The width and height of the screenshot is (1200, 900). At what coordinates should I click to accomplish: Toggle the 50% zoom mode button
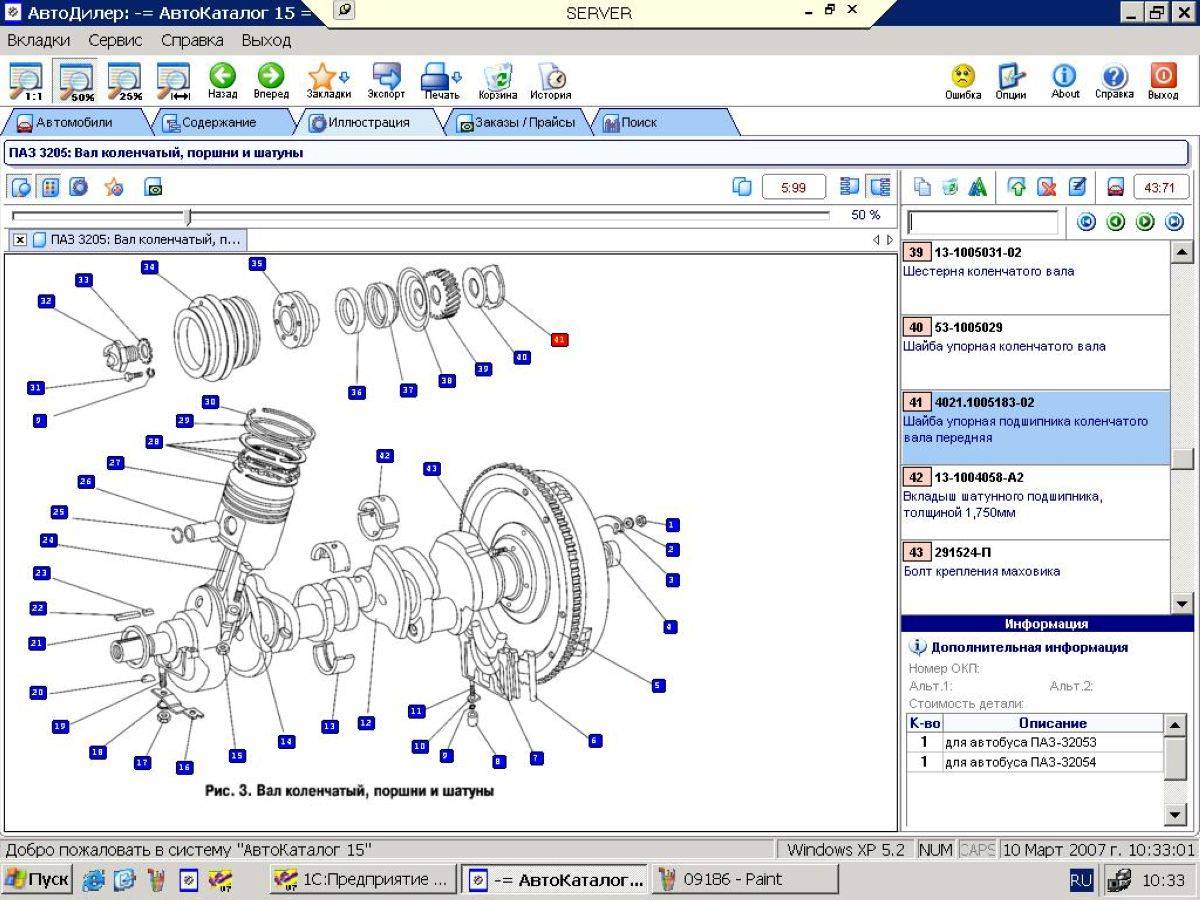(x=76, y=82)
